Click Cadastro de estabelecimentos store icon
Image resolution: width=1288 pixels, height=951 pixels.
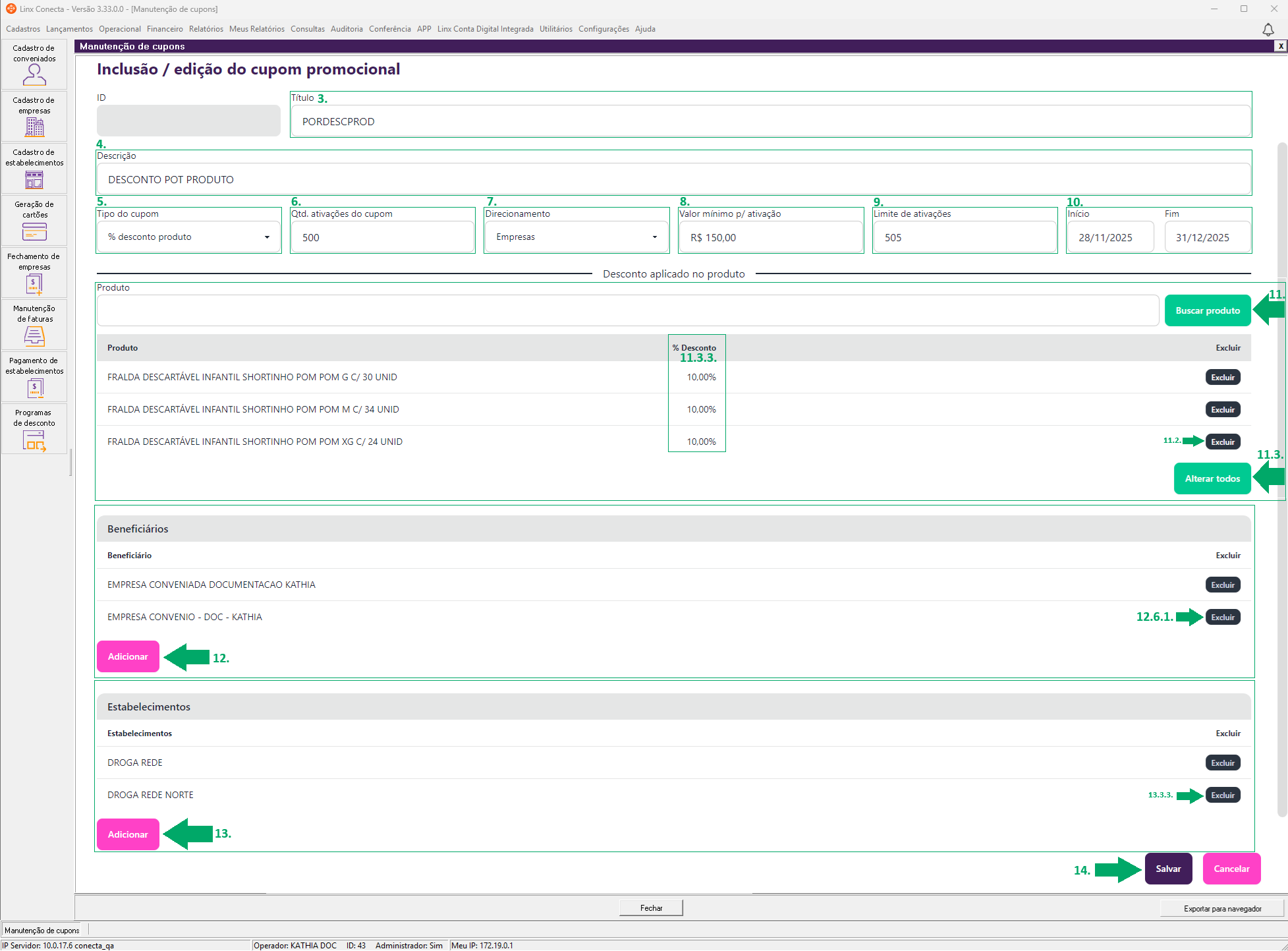tap(34, 179)
